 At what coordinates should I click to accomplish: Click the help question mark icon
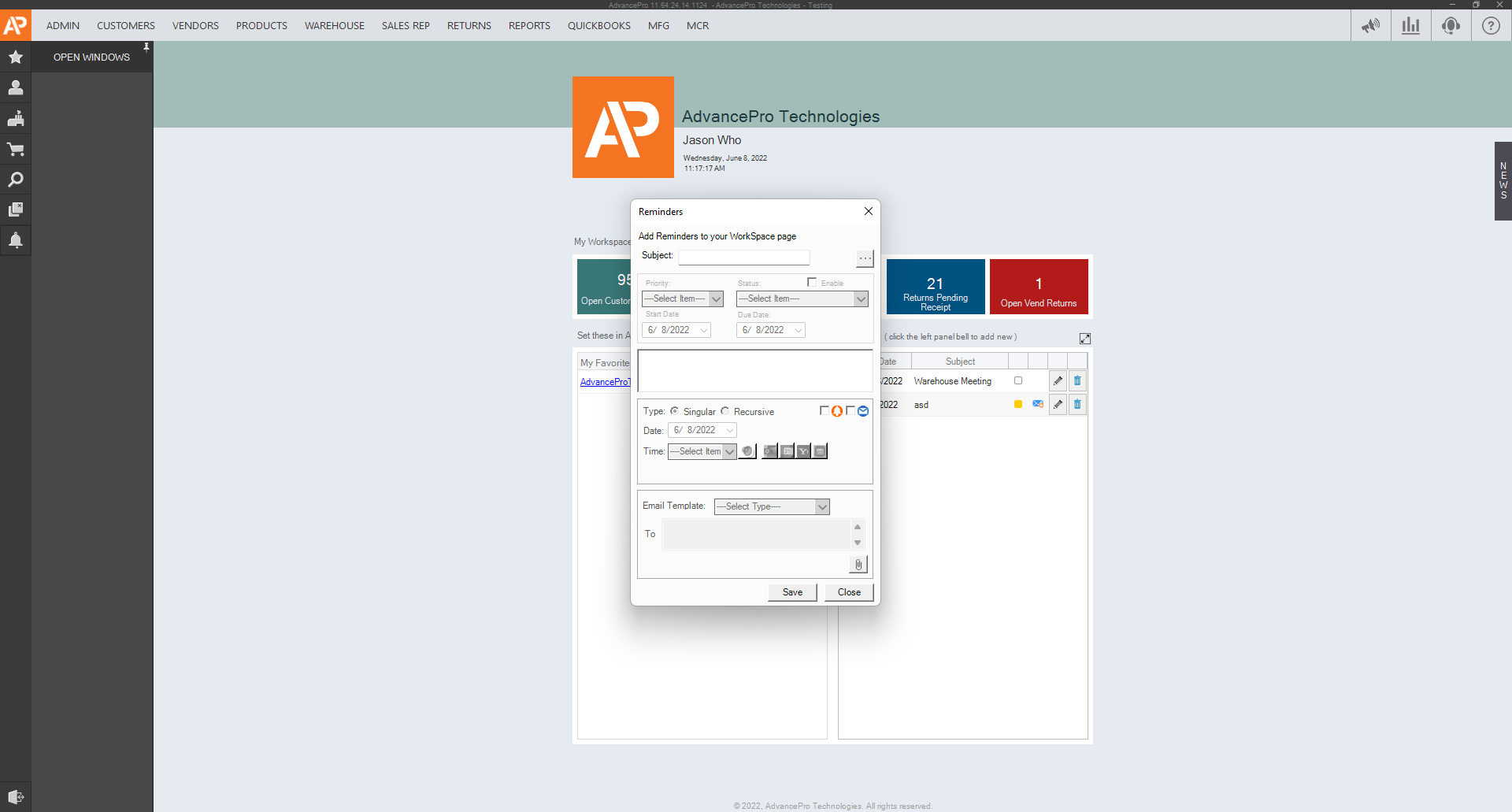point(1491,26)
